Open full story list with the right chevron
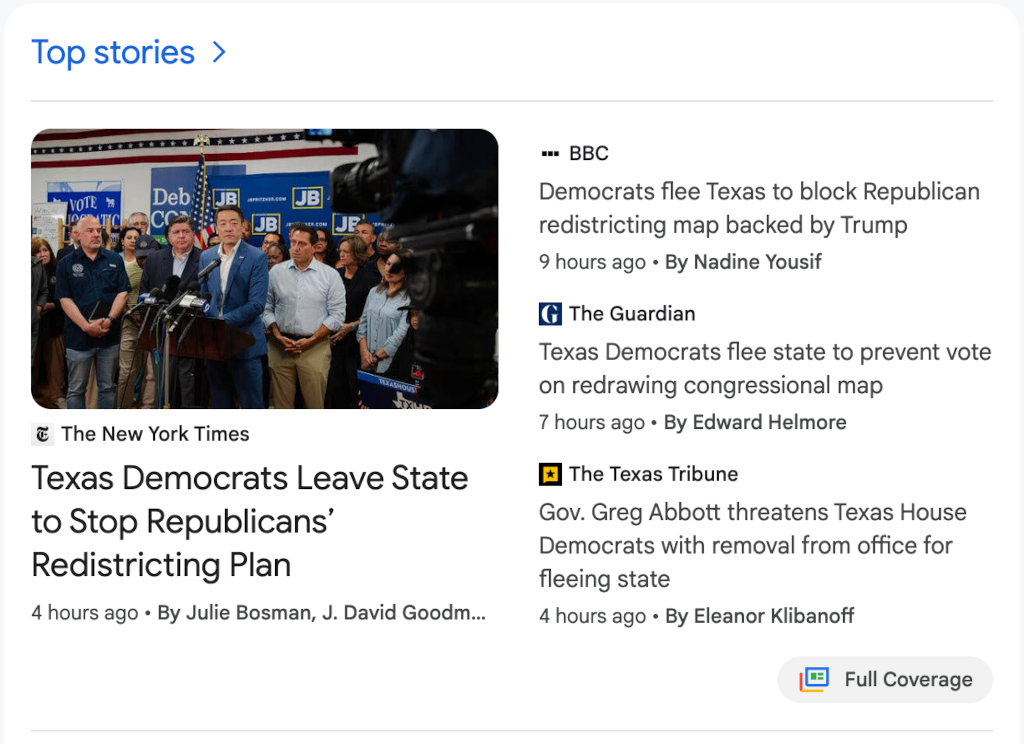The height and width of the screenshot is (744, 1024). 219,52
